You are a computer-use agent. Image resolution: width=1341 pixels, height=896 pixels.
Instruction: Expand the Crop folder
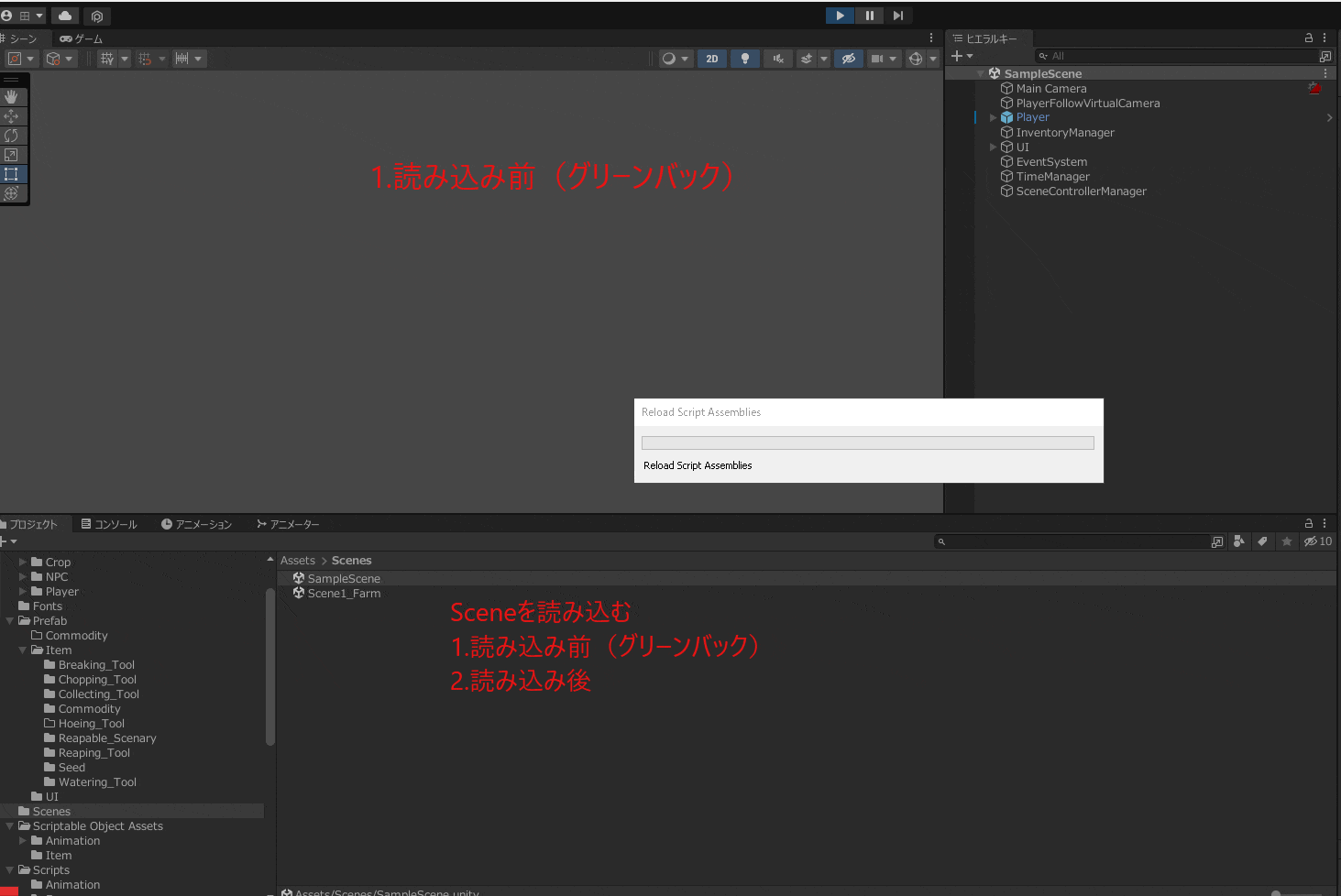pos(23,562)
